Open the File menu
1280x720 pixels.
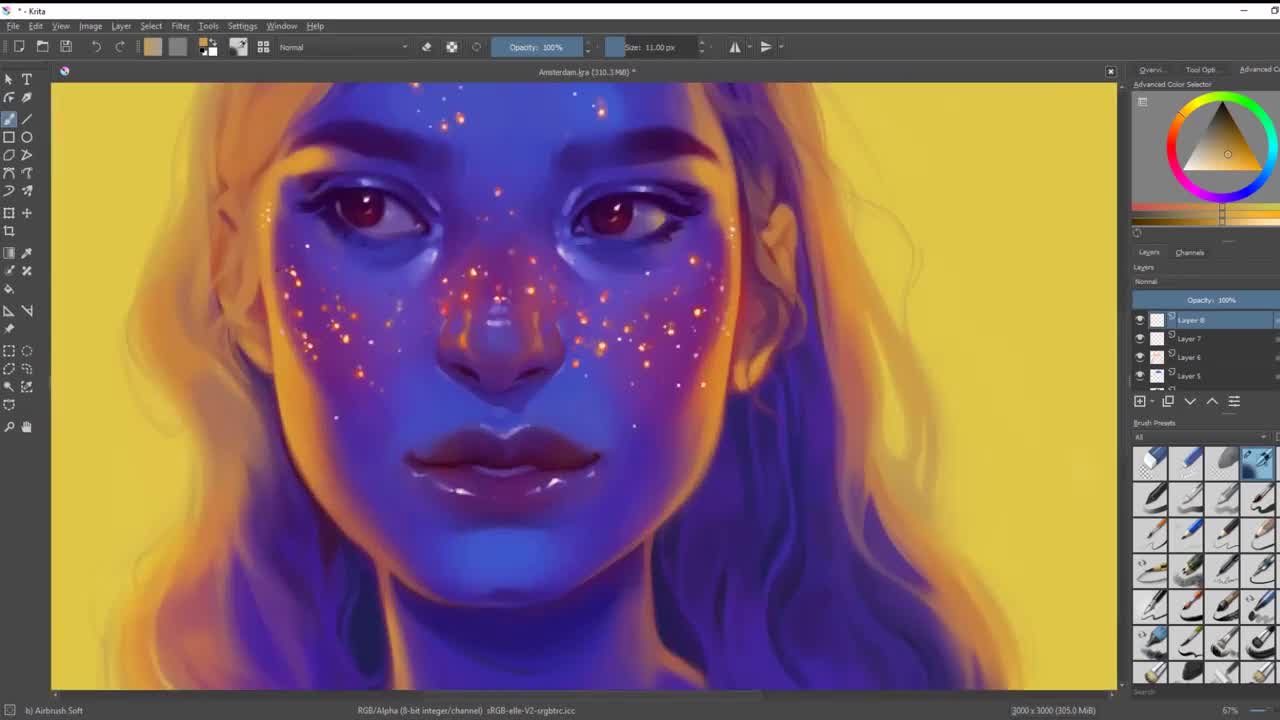[13, 26]
